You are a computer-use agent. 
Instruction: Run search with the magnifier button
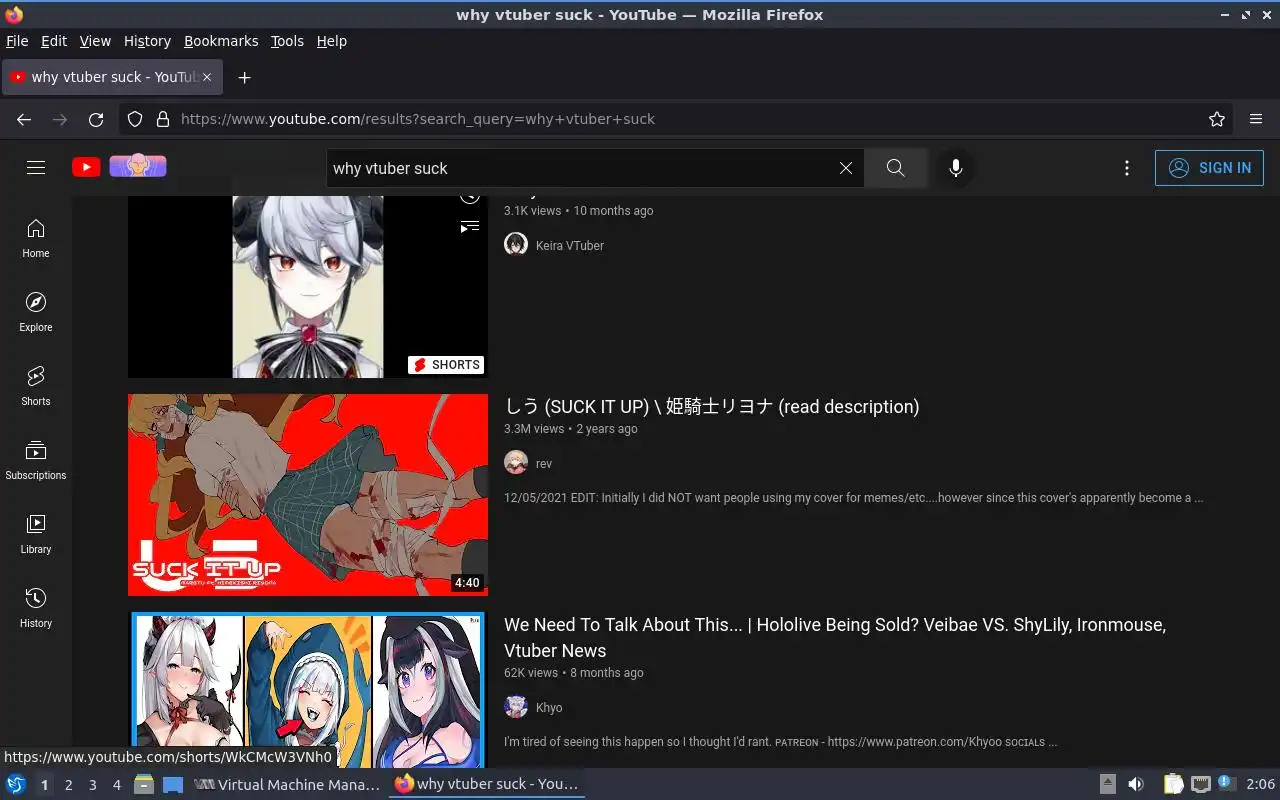[896, 168]
